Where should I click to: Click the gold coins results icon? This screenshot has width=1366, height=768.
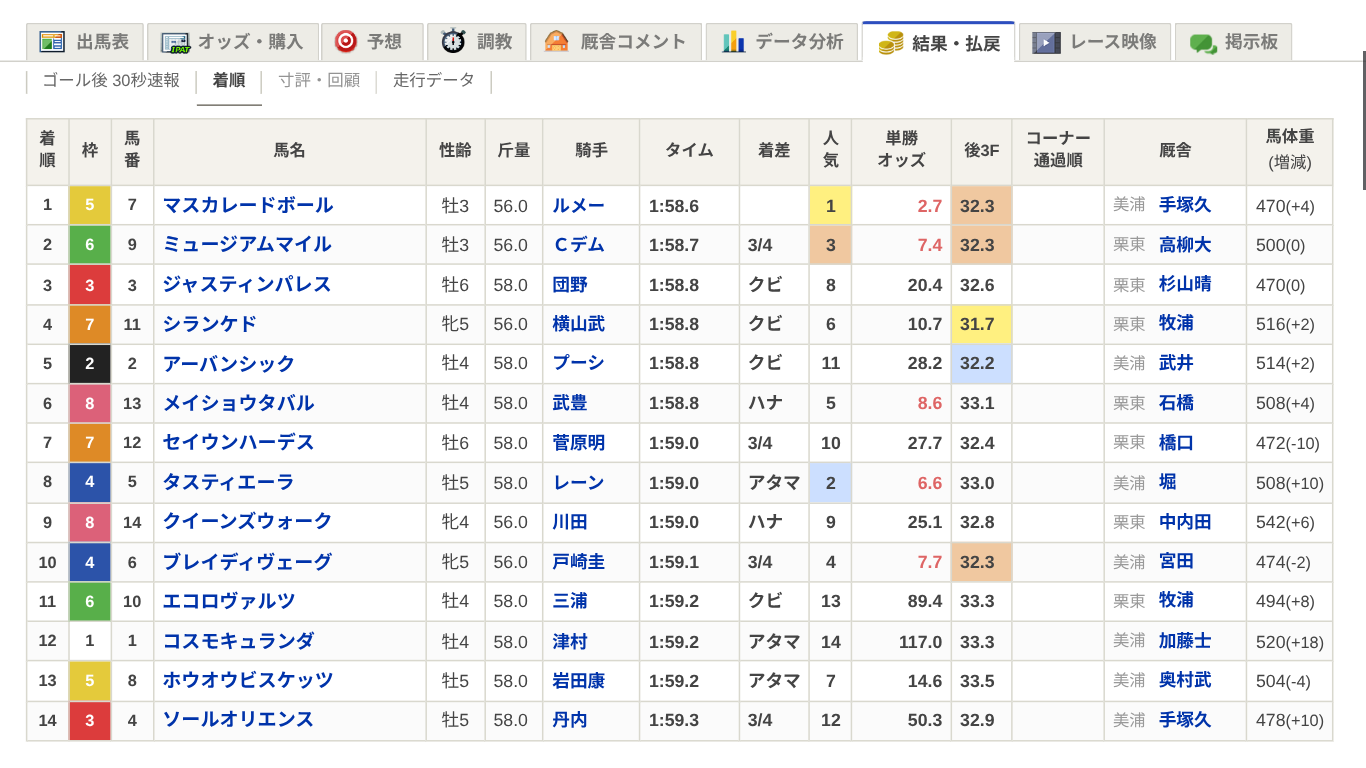point(890,43)
